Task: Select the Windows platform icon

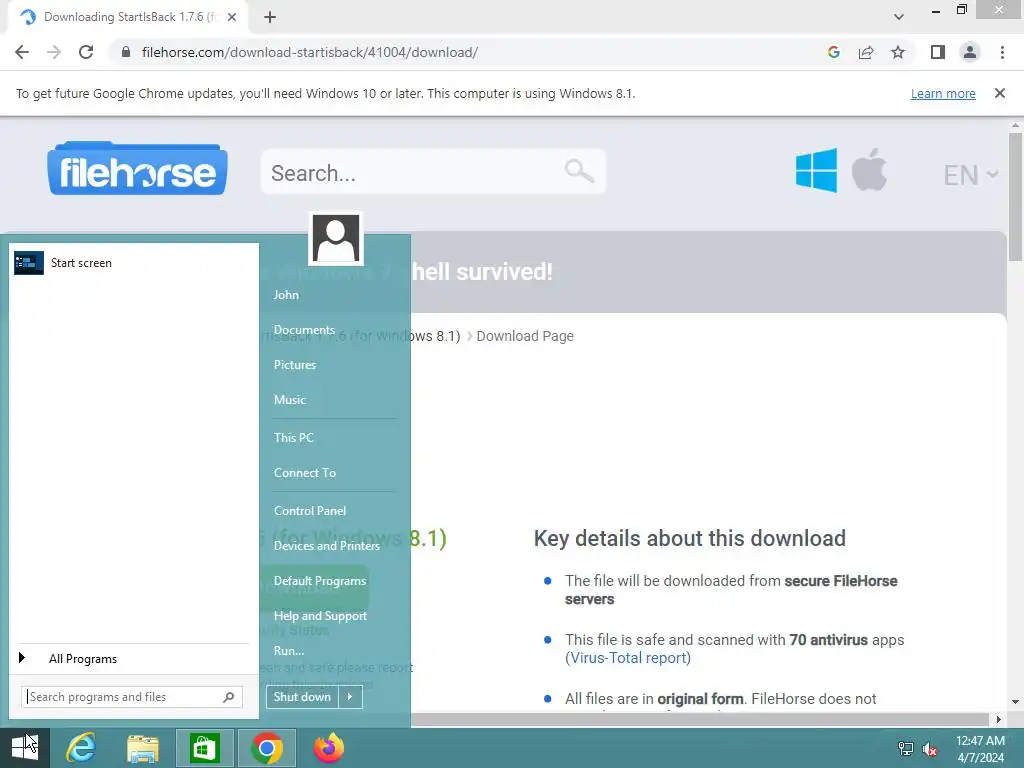Action: [816, 170]
